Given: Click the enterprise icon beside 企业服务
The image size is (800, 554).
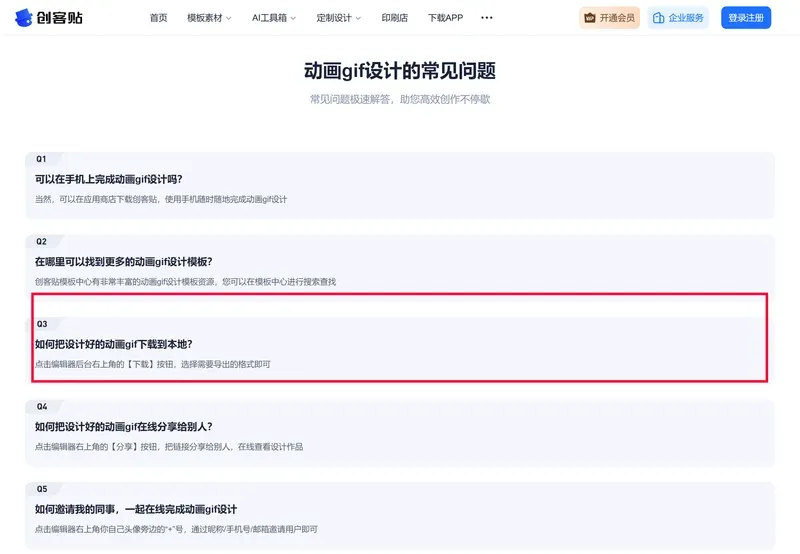Looking at the screenshot, I should [659, 18].
